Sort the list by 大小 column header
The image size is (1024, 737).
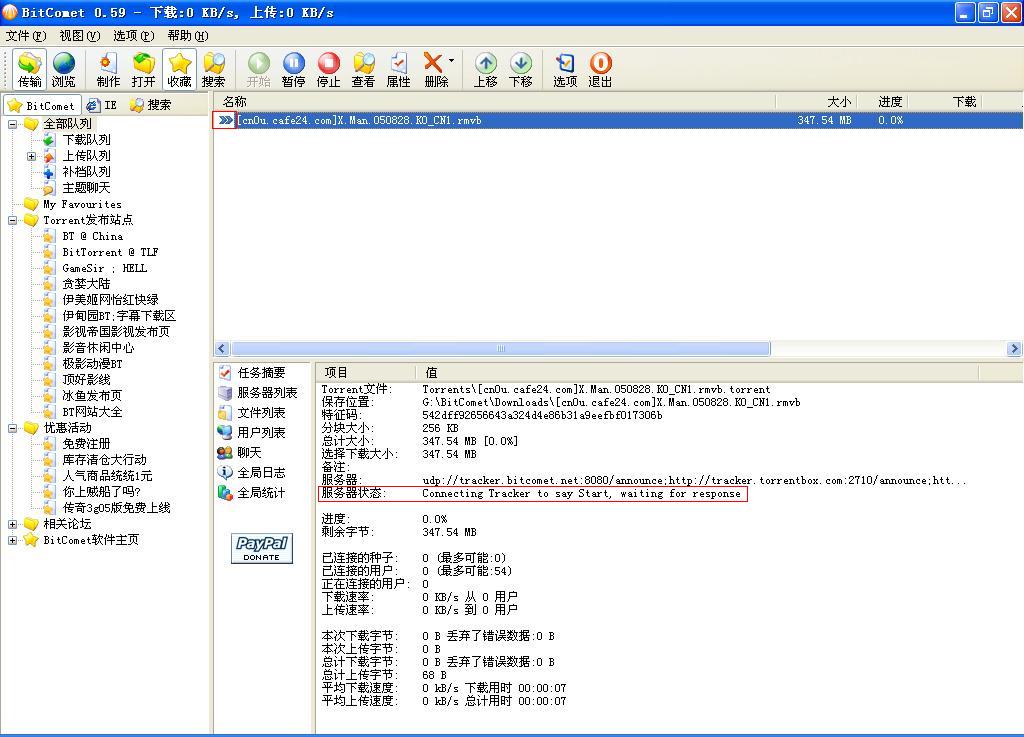(816, 102)
